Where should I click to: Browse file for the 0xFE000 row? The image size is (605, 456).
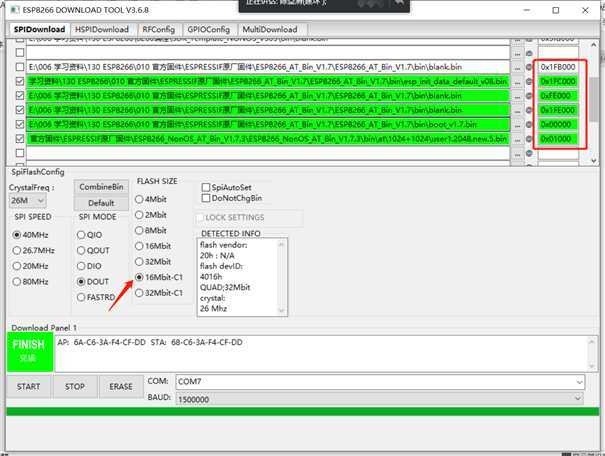click(517, 96)
